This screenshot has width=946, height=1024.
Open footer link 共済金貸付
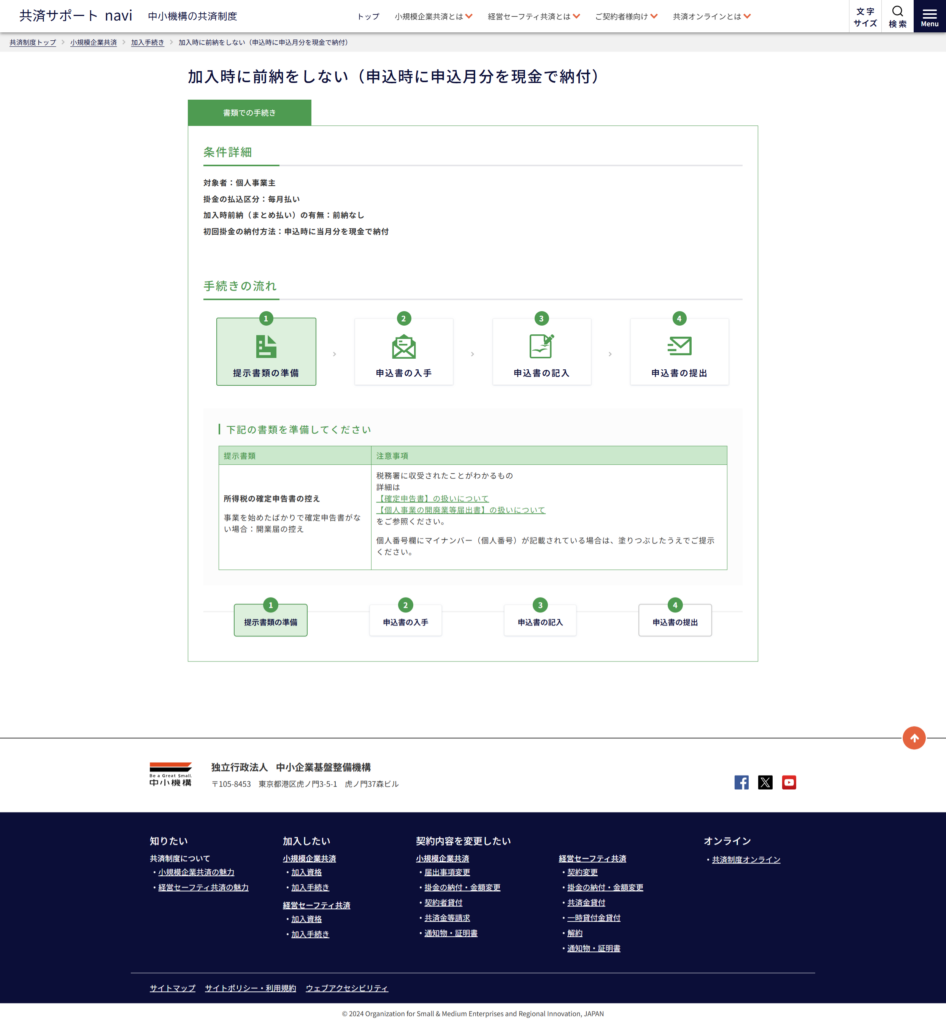(x=586, y=903)
